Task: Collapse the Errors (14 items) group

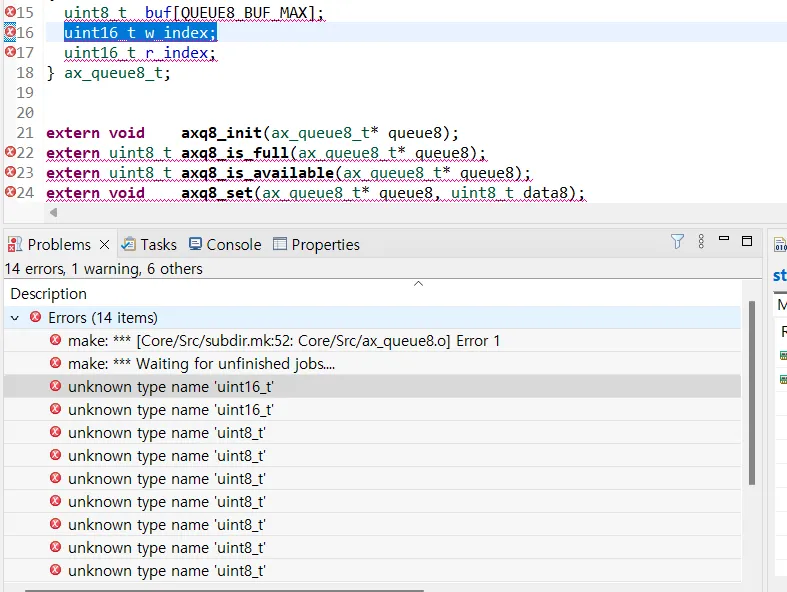Action: pos(15,318)
